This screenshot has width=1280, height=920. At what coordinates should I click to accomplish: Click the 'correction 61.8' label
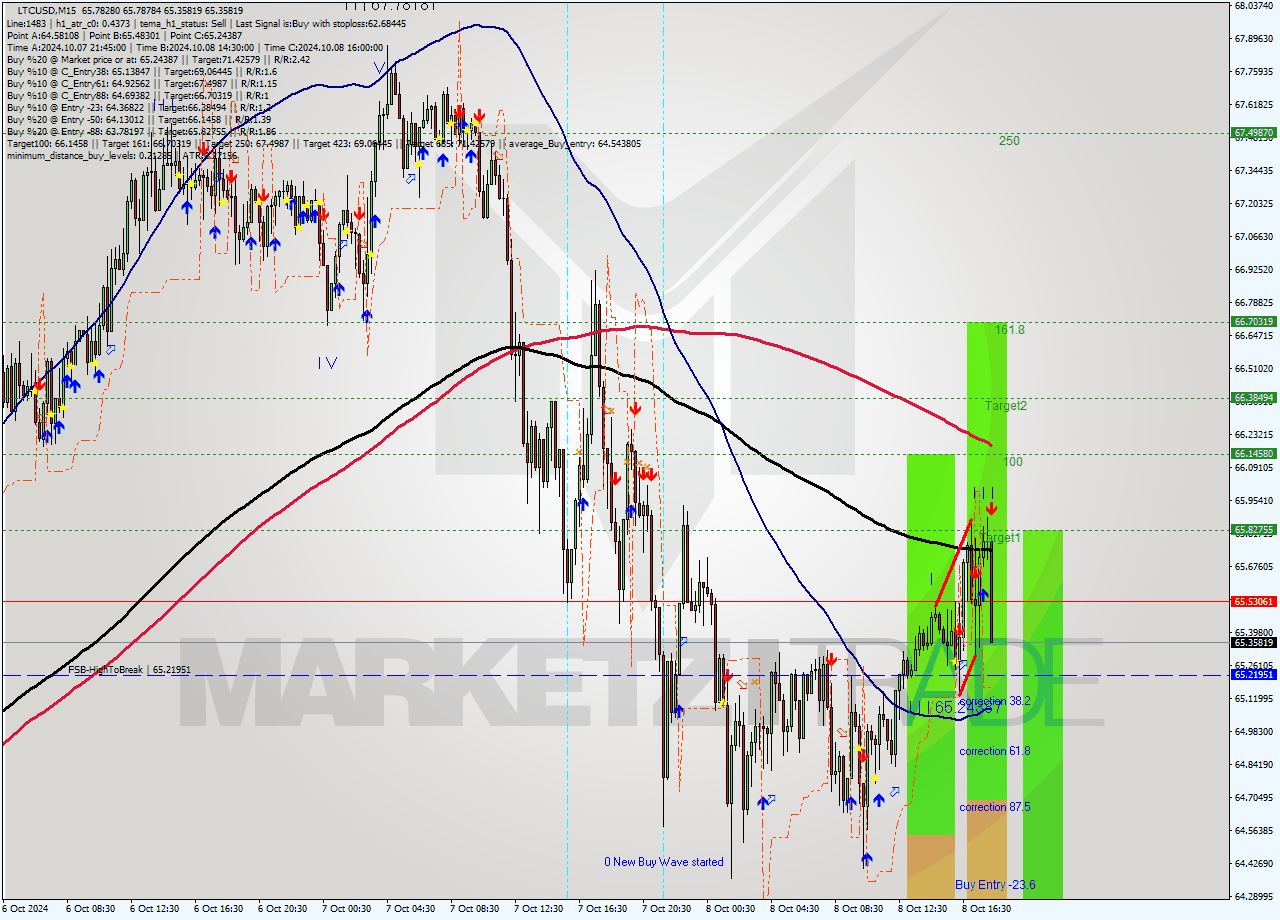(994, 751)
